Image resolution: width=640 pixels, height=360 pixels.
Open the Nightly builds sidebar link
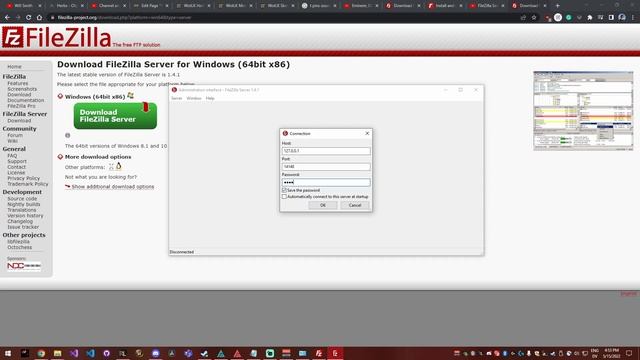click(x=24, y=204)
